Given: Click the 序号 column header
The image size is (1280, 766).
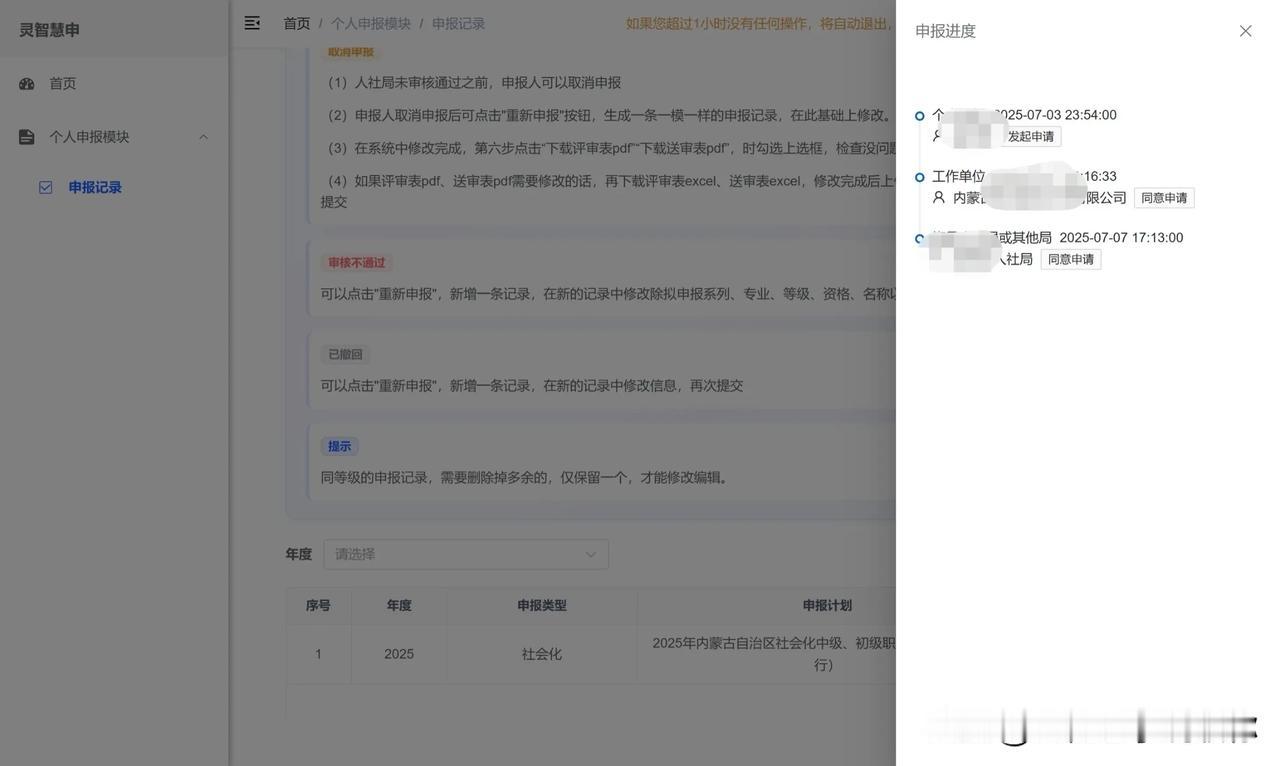Looking at the screenshot, I should point(318,606).
